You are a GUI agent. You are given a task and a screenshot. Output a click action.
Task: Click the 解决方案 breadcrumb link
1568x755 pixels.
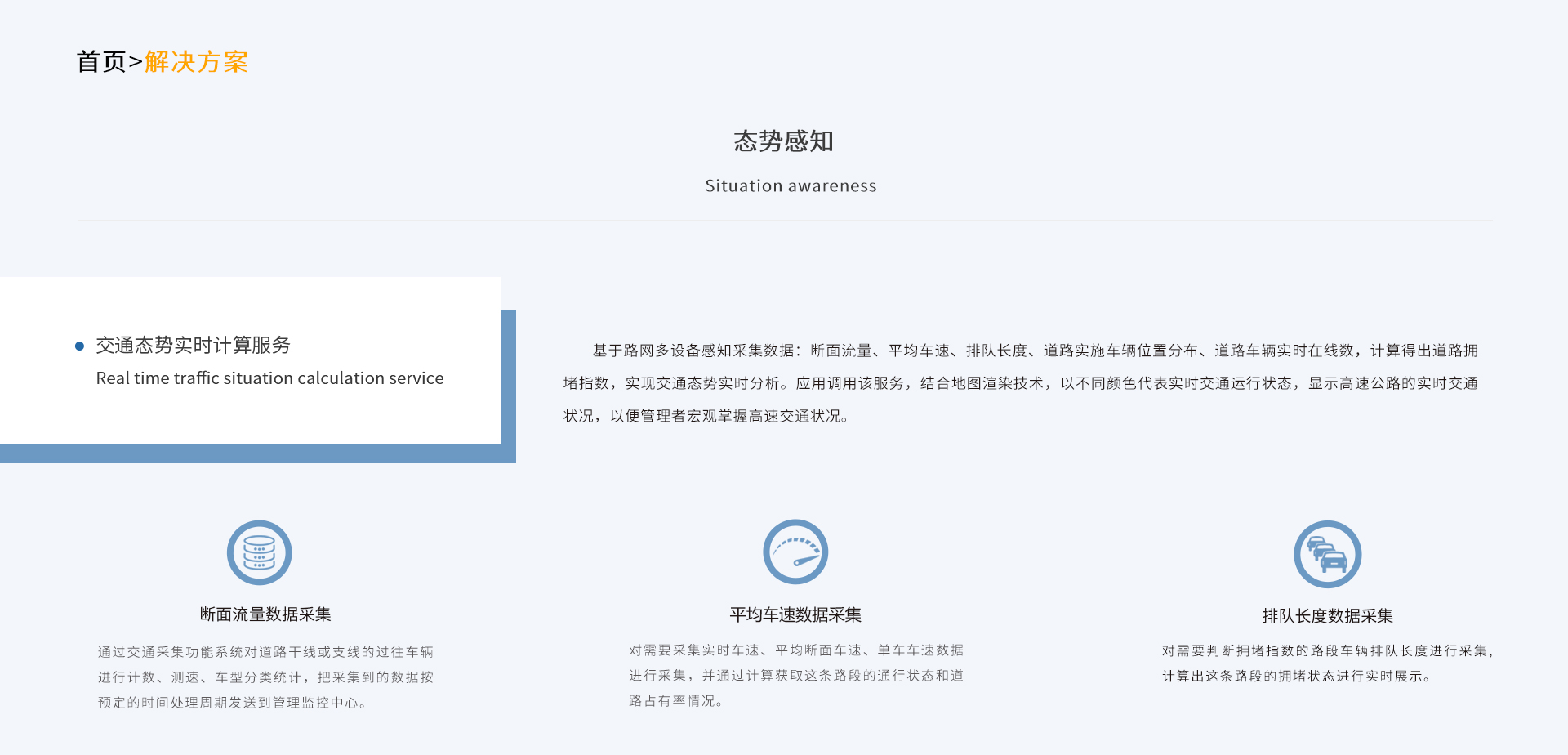(x=196, y=62)
